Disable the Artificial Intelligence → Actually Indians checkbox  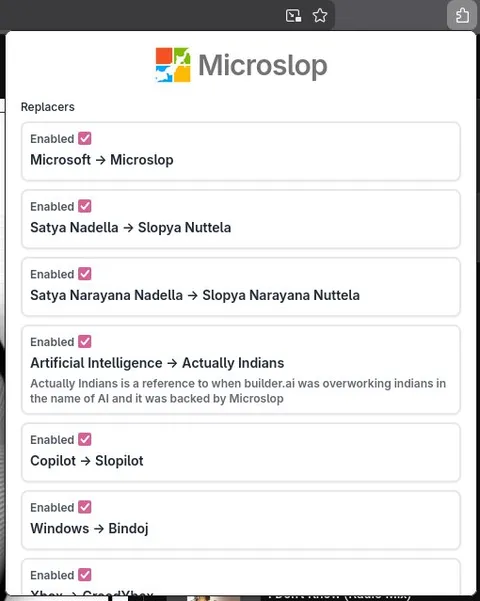[x=85, y=342]
